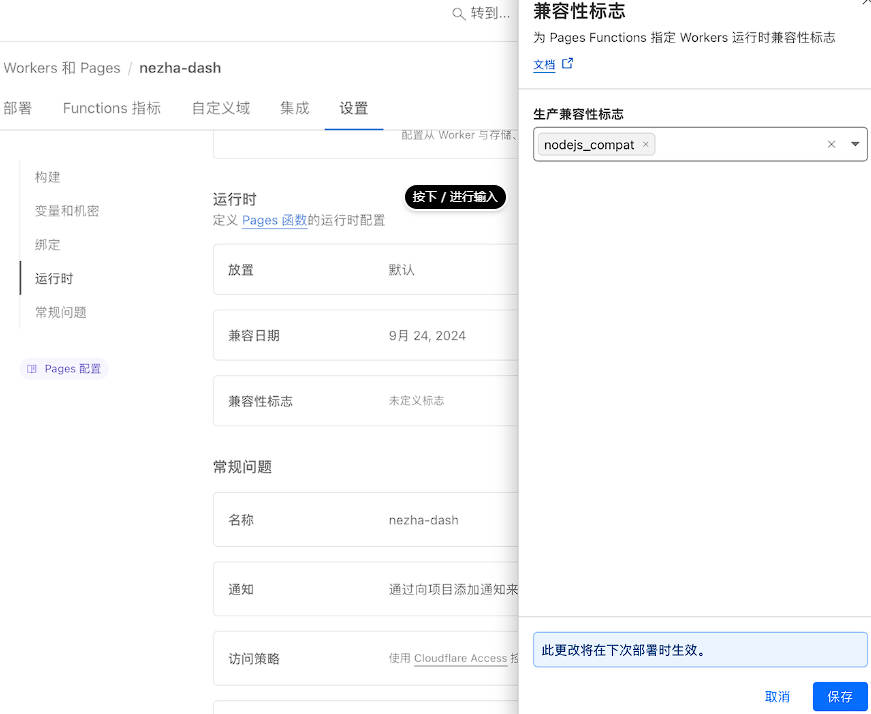Open the 部署 tab
The image size is (871, 714).
point(18,108)
